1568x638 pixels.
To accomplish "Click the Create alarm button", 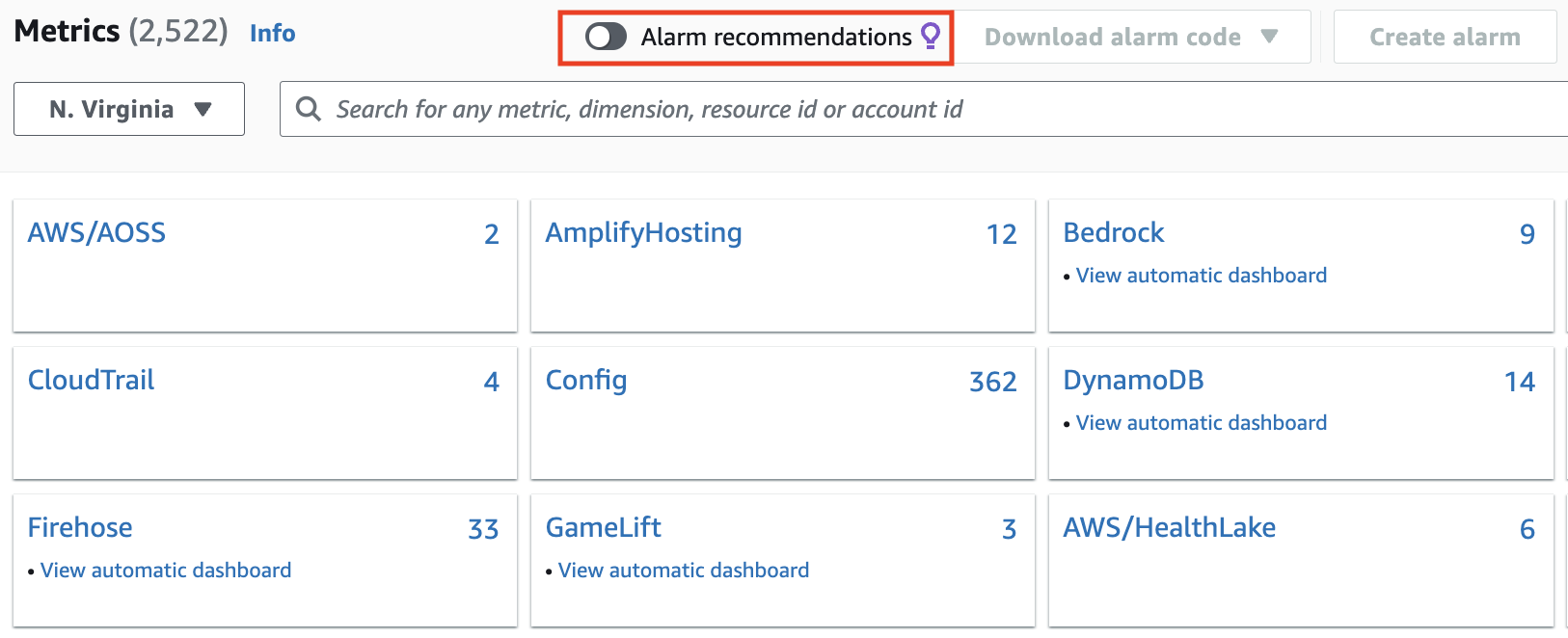I will coord(1444,36).
